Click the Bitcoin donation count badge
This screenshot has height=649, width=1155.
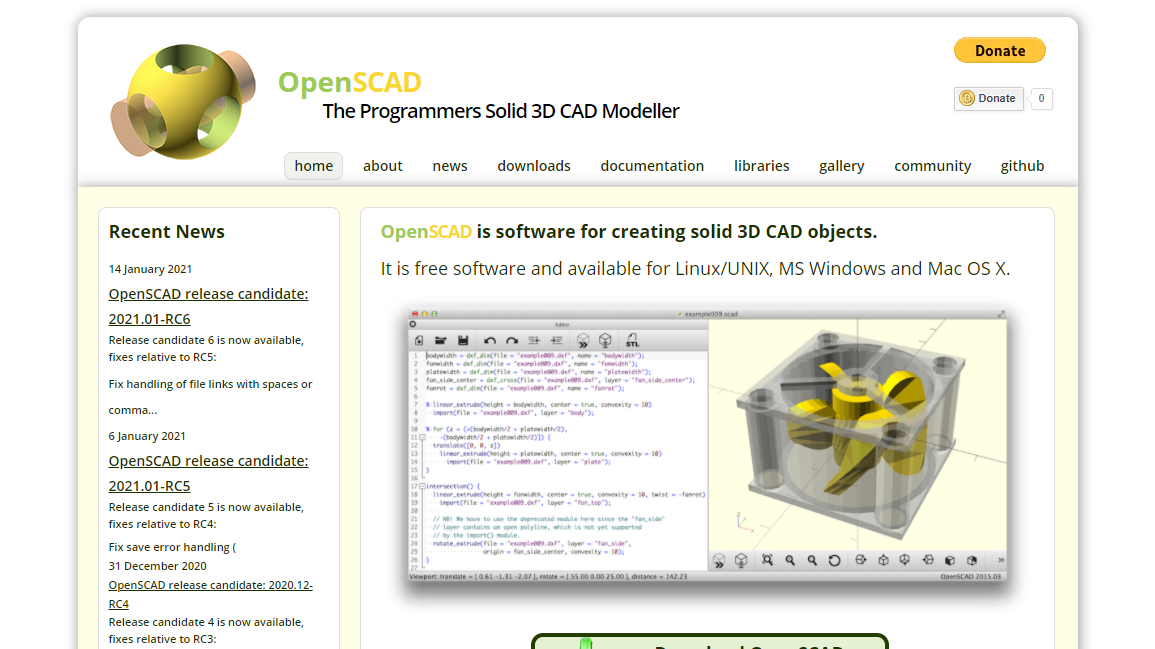click(1041, 98)
